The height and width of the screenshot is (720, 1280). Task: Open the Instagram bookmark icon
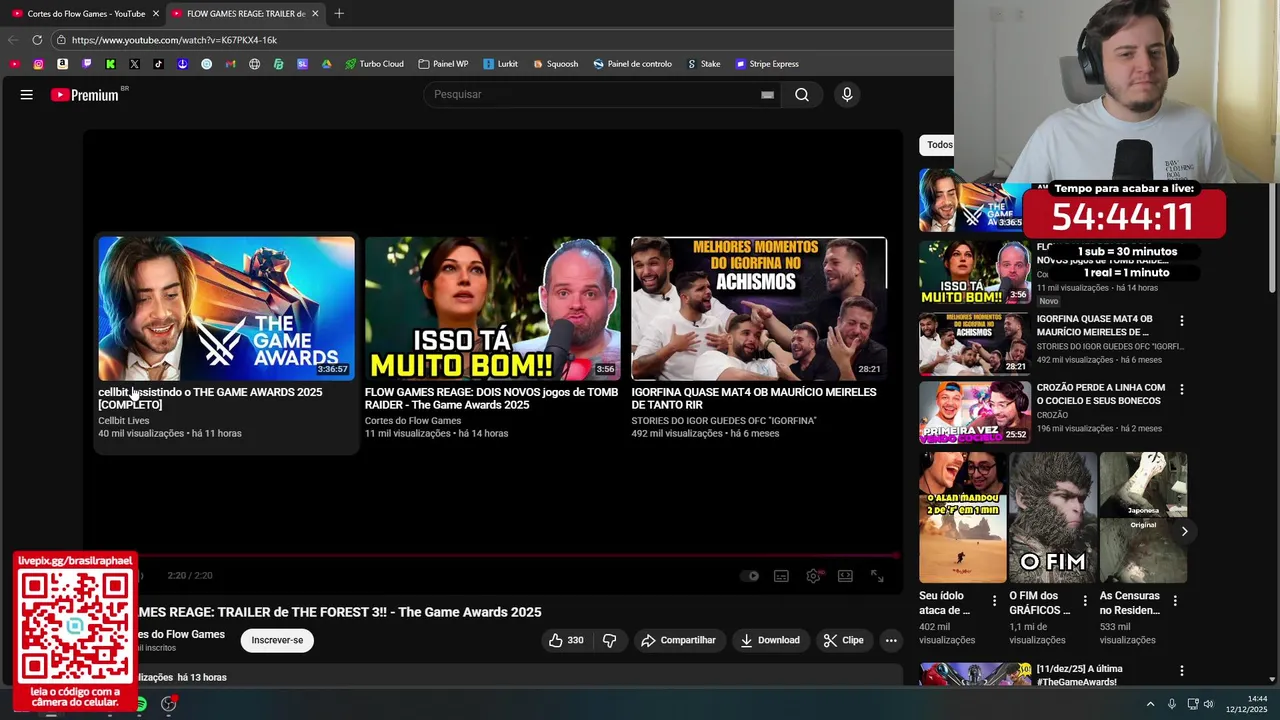coord(38,64)
